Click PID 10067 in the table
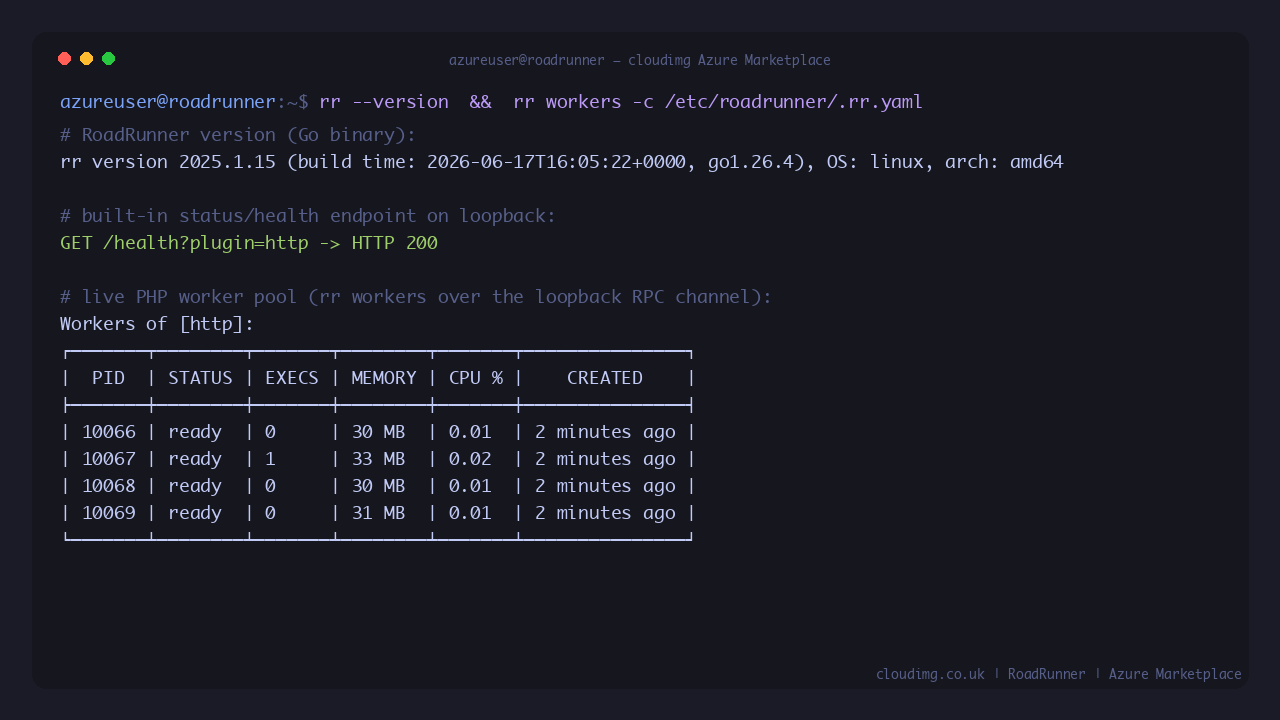 click(108, 459)
